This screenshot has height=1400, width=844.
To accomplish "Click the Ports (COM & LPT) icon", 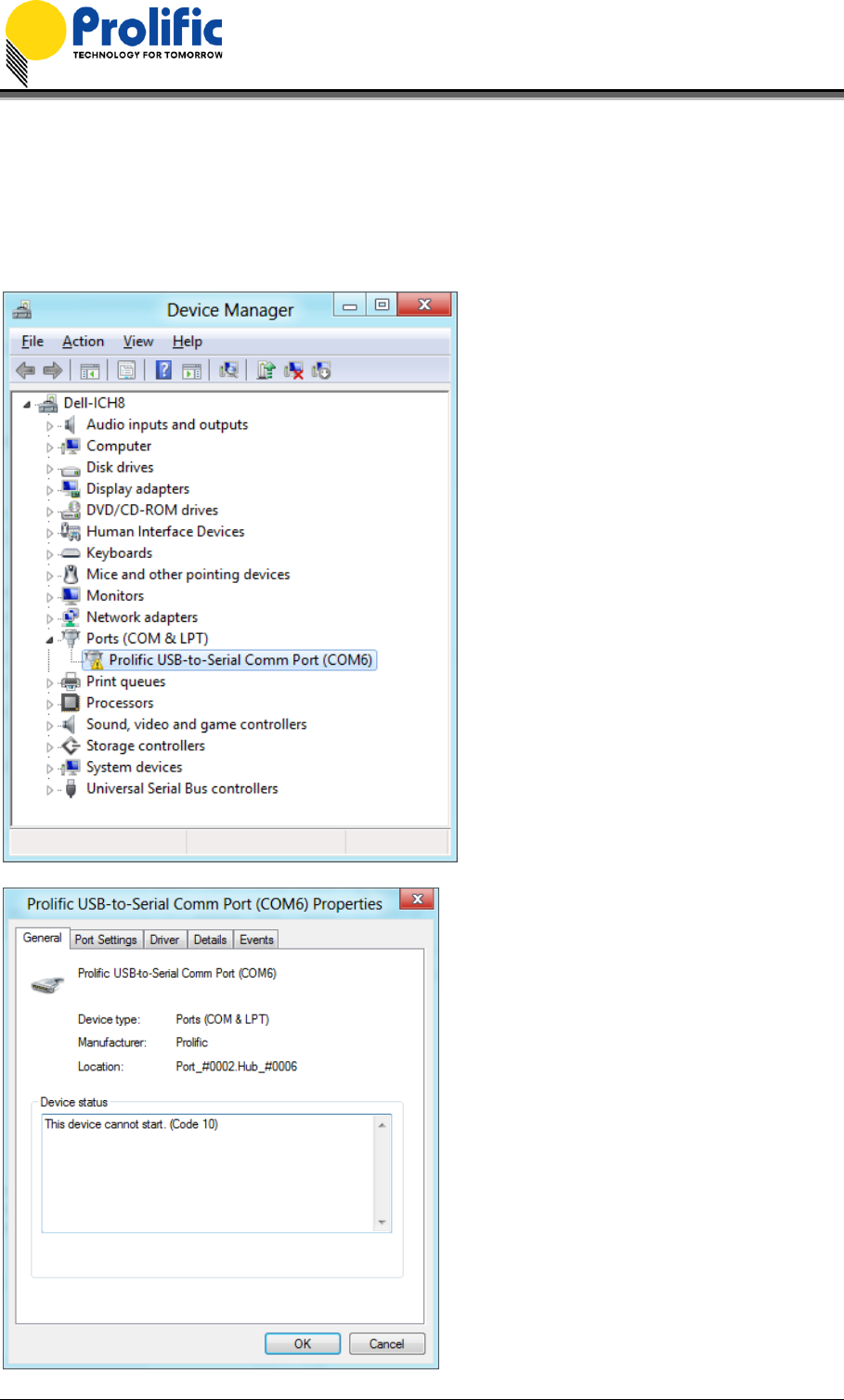I will pyautogui.click(x=71, y=639).
